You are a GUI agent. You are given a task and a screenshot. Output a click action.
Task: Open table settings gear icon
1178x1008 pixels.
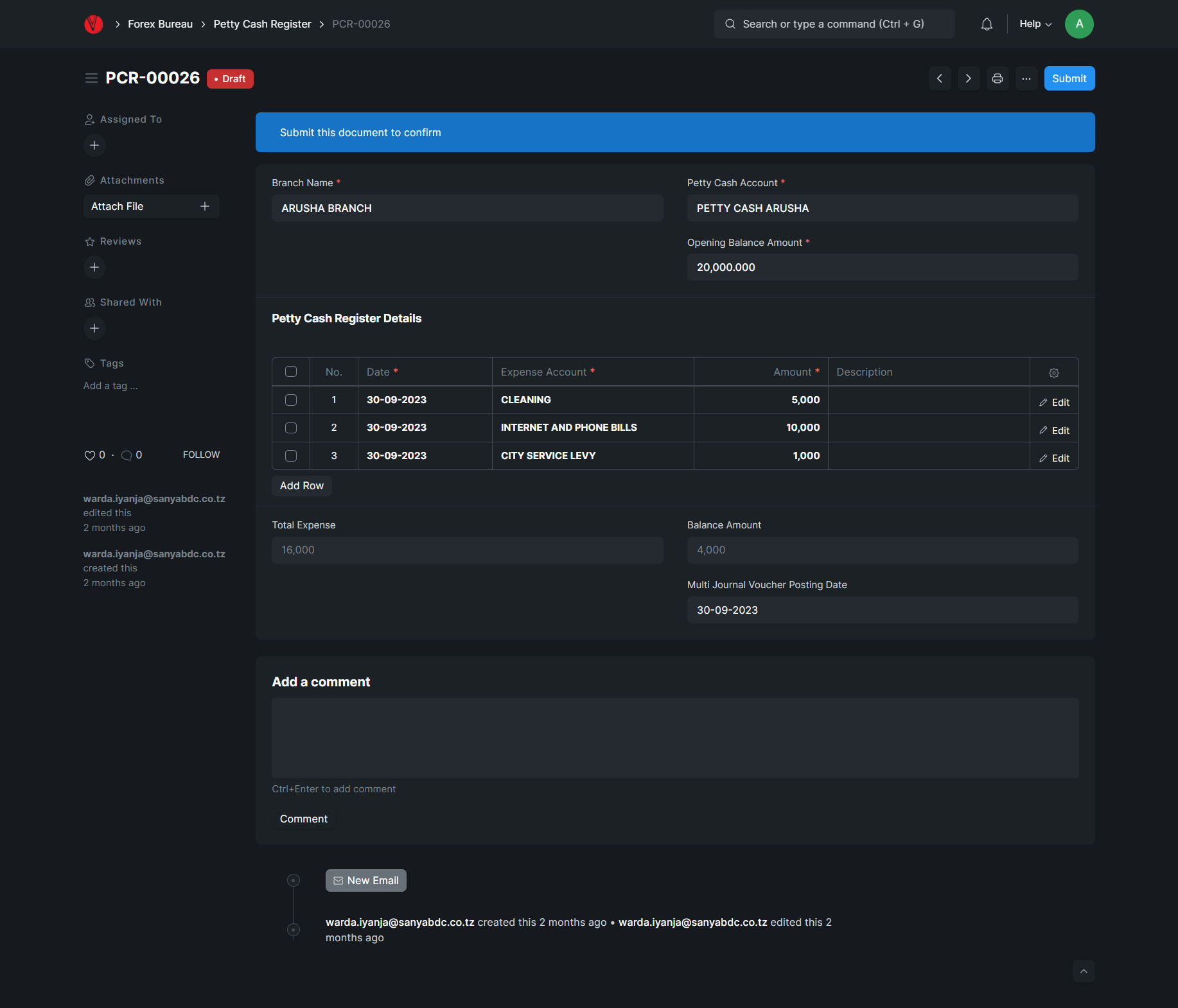(1053, 372)
